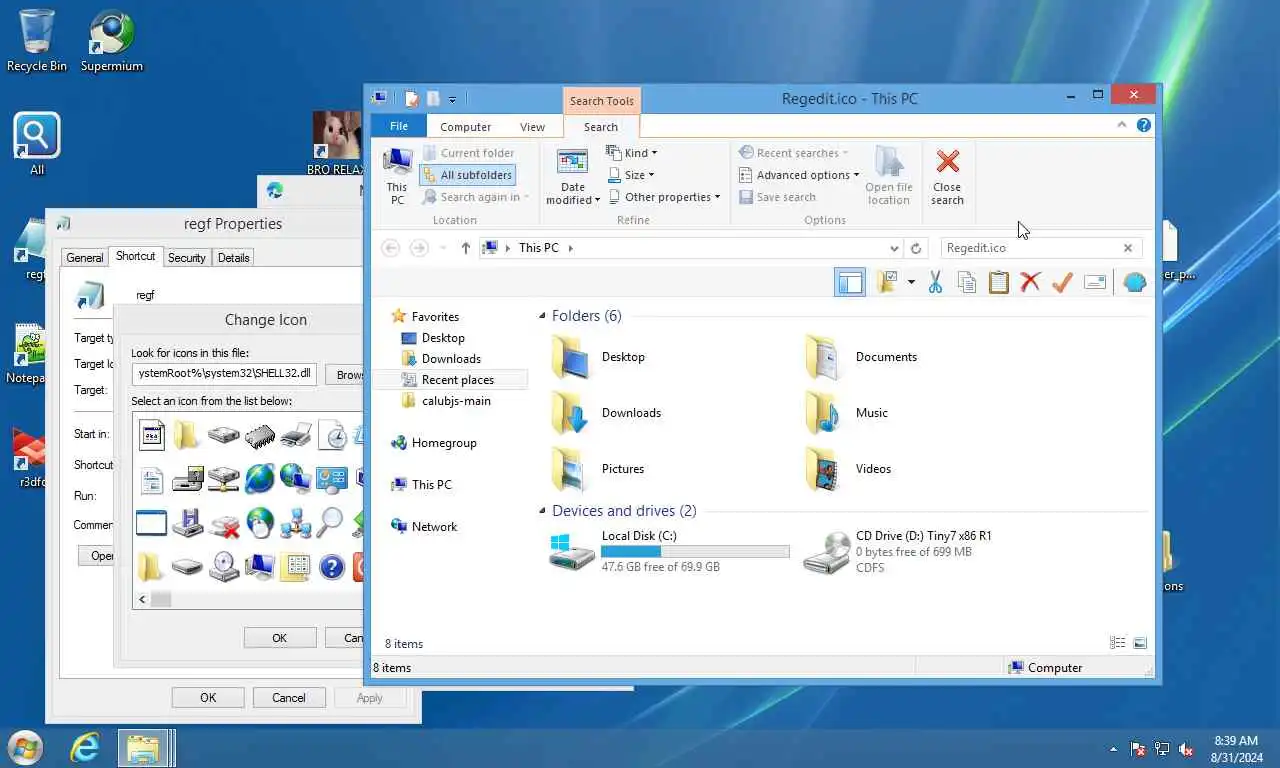1280x768 pixels.
Task: Click the Windows Start orb
Action: click(x=25, y=748)
